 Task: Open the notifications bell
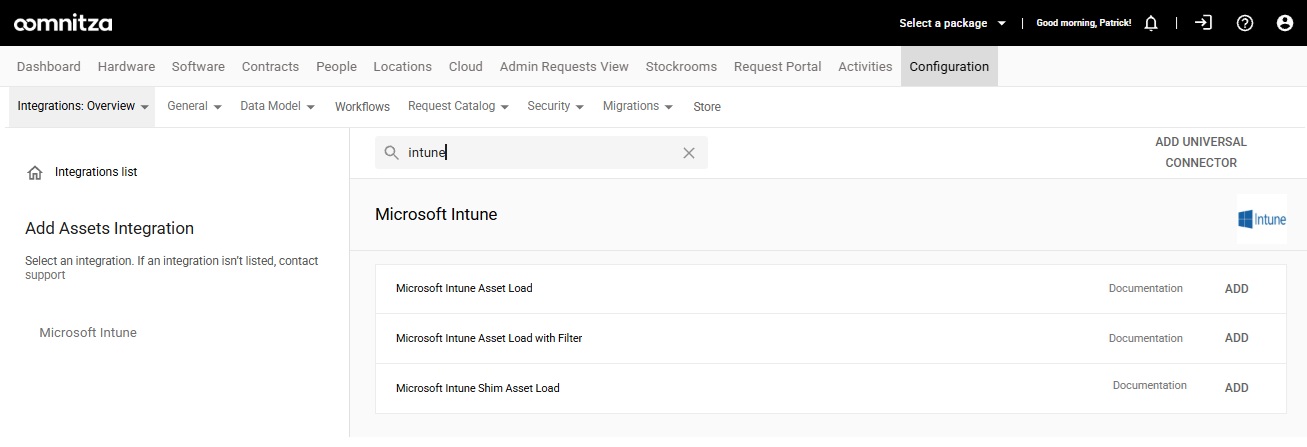(1151, 23)
